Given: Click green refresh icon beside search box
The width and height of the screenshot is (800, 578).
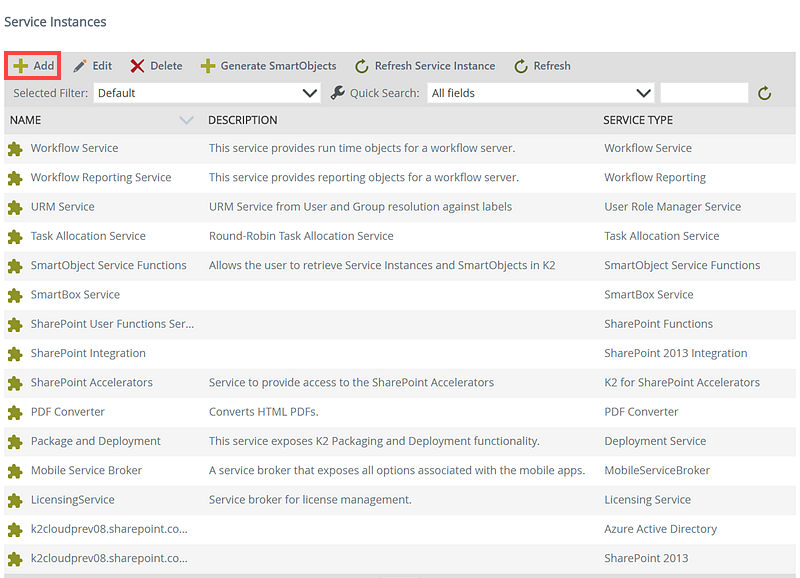Looking at the screenshot, I should point(765,93).
